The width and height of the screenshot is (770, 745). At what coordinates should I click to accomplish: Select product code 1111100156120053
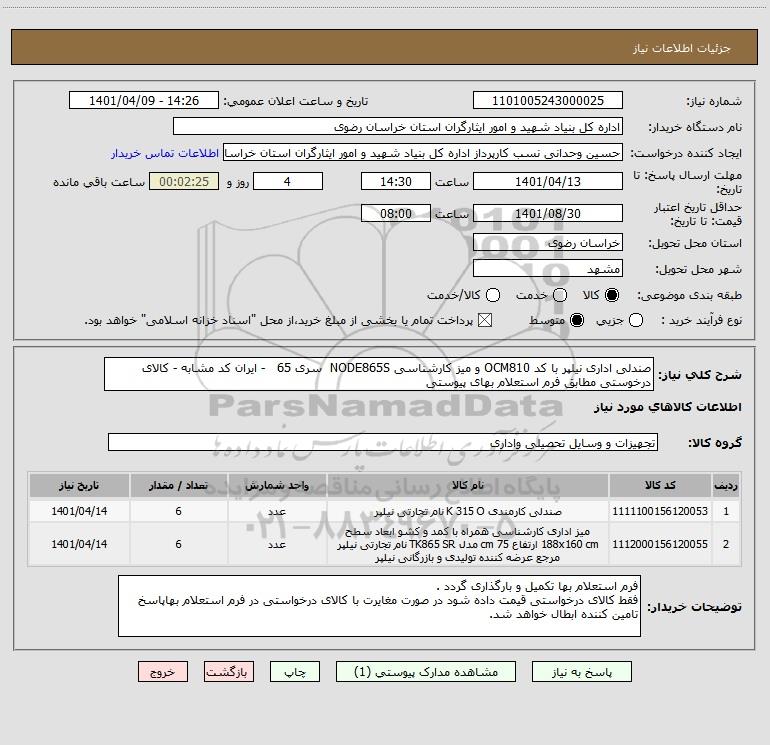(x=660, y=511)
